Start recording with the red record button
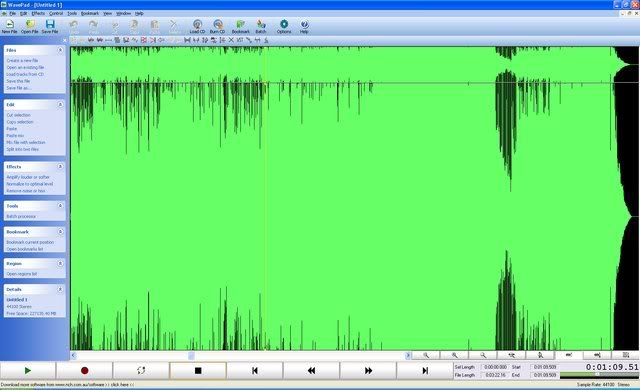 (x=84, y=370)
